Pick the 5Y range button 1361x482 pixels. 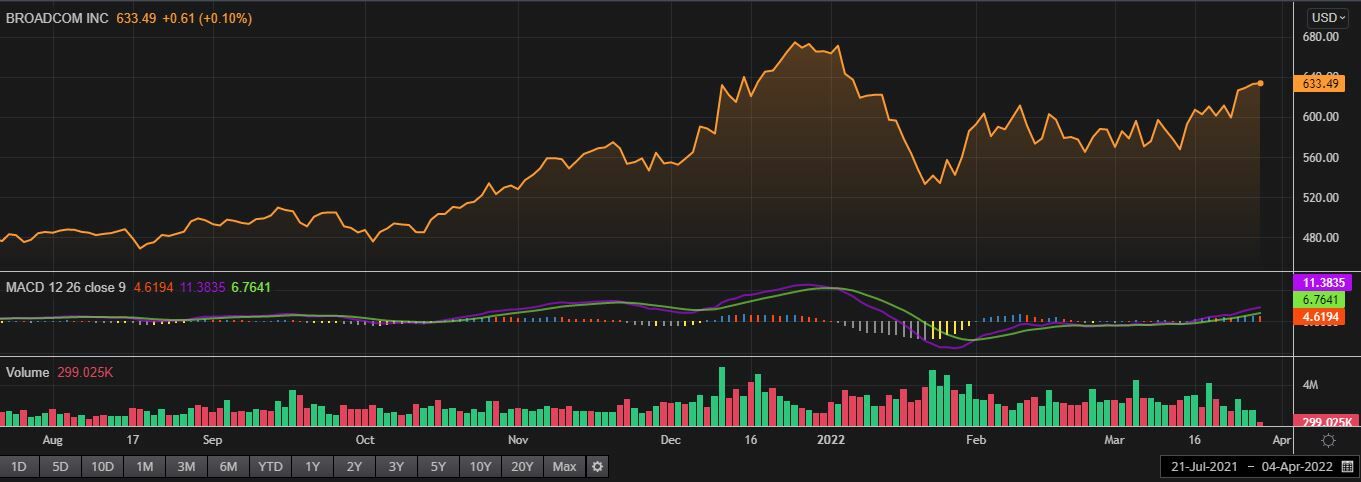(x=438, y=466)
